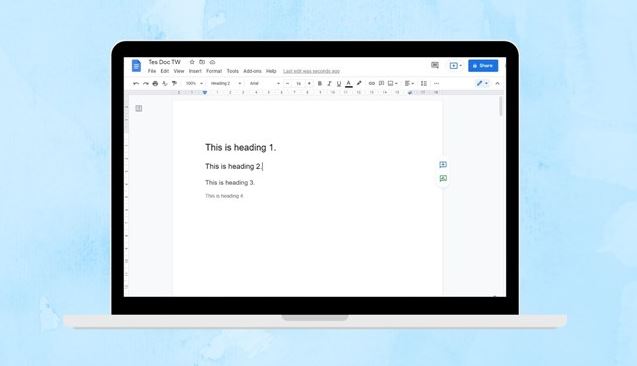Toggle bold formatting

click(x=320, y=83)
